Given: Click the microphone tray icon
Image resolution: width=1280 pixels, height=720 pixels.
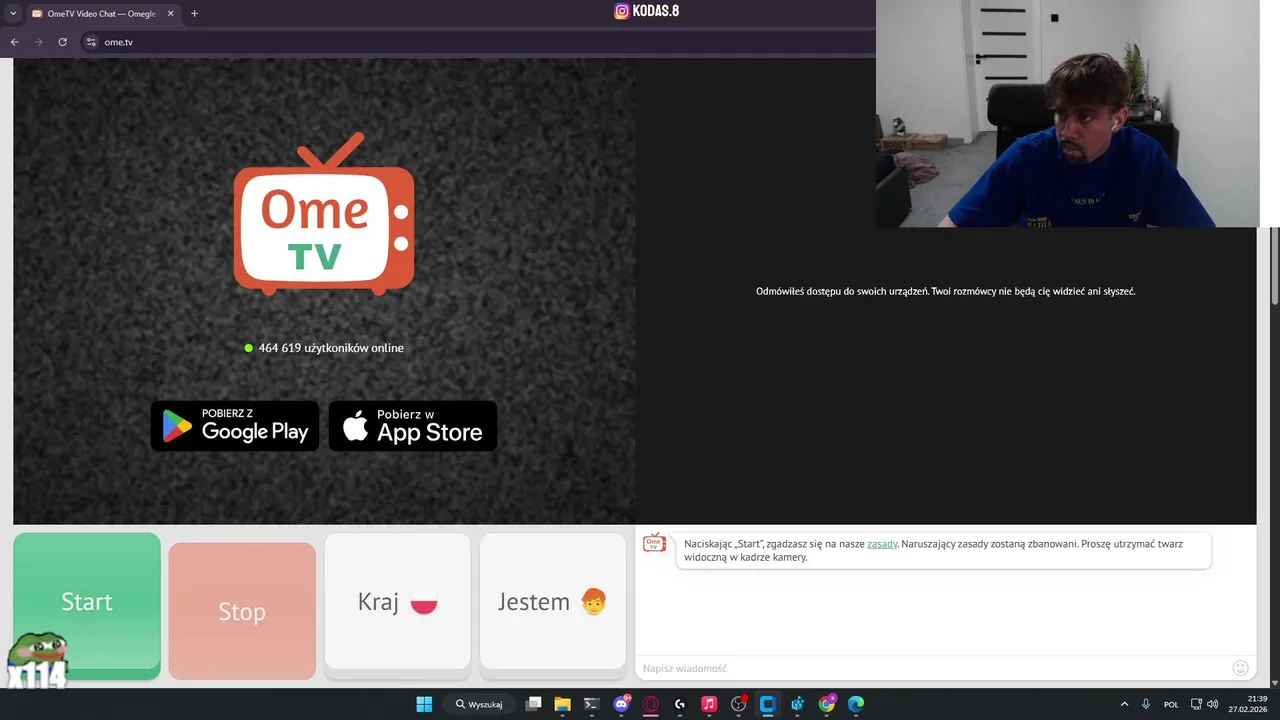Looking at the screenshot, I should 1146,704.
